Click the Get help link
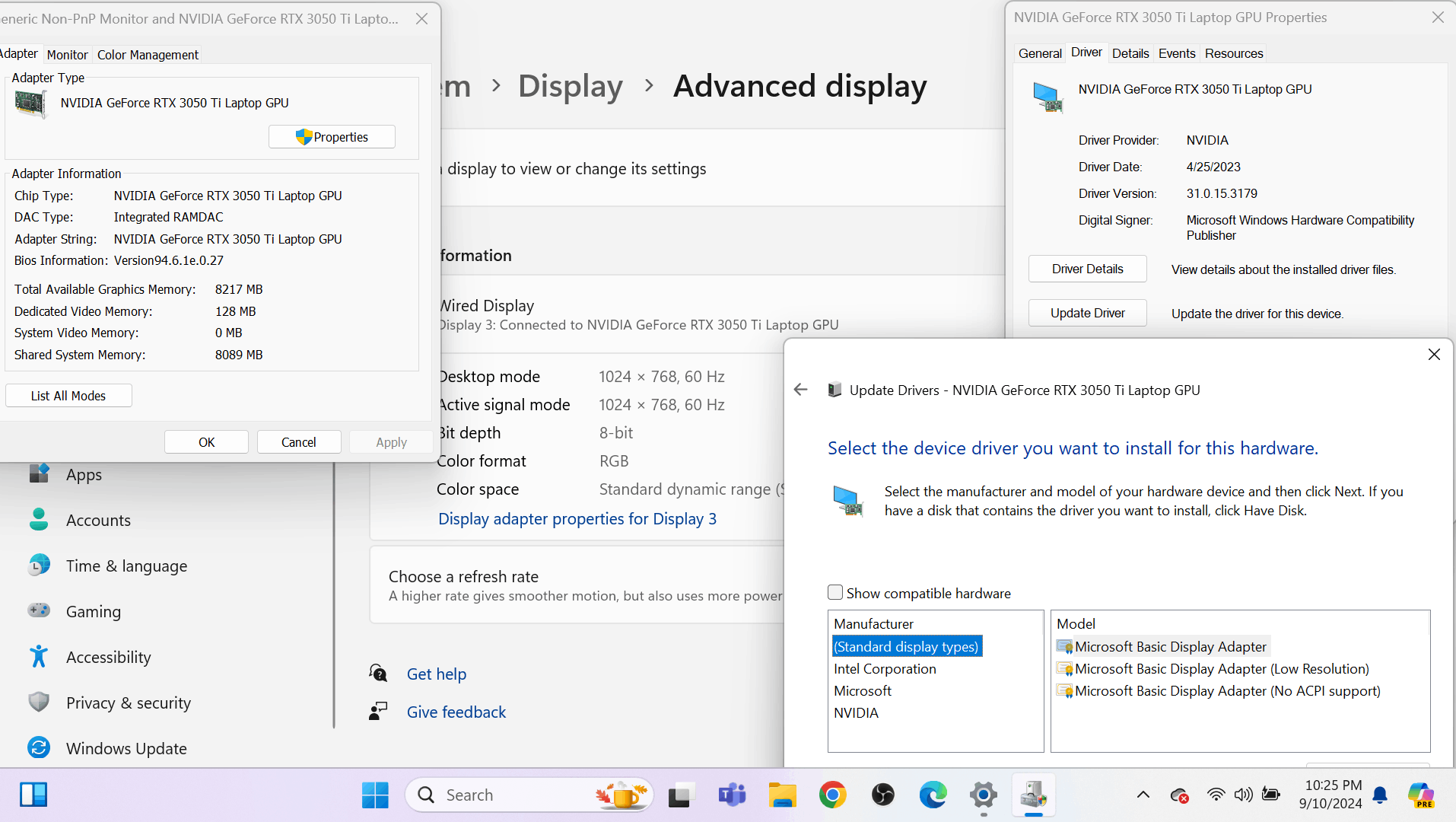Viewport: 1456px width, 822px height. click(x=437, y=674)
